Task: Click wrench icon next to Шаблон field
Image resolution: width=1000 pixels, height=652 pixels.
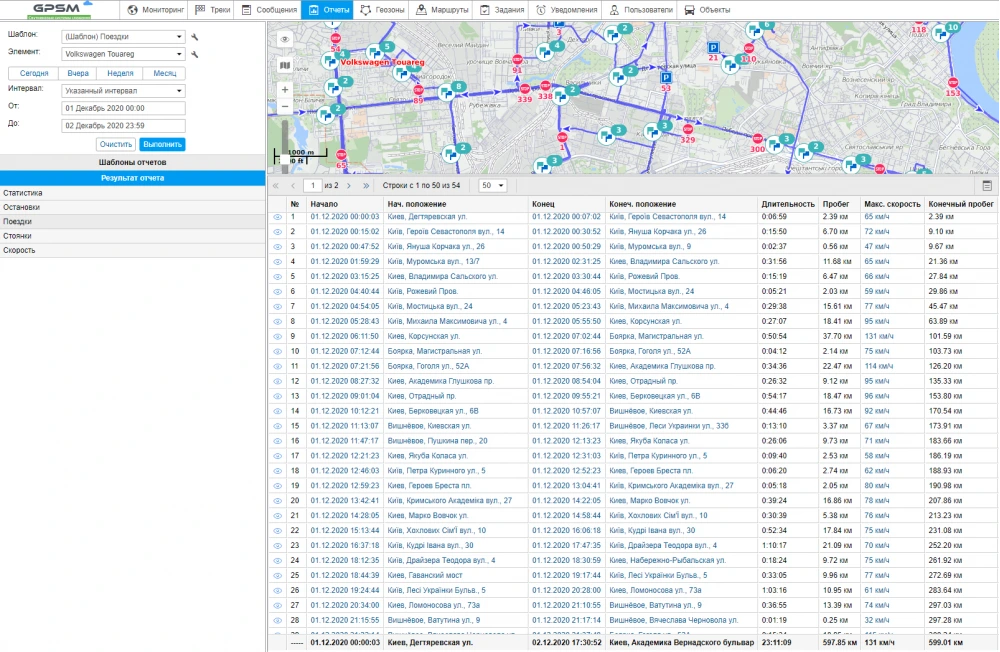Action: (195, 37)
